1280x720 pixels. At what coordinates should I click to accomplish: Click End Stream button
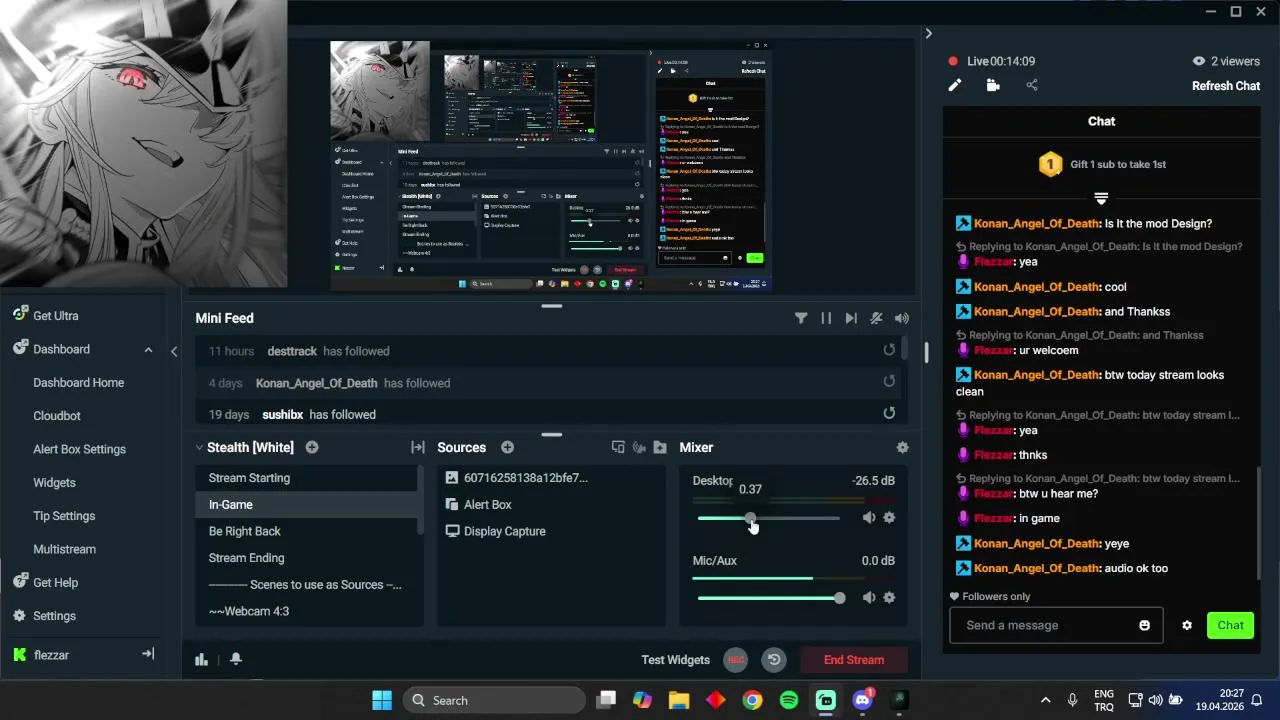(x=854, y=660)
